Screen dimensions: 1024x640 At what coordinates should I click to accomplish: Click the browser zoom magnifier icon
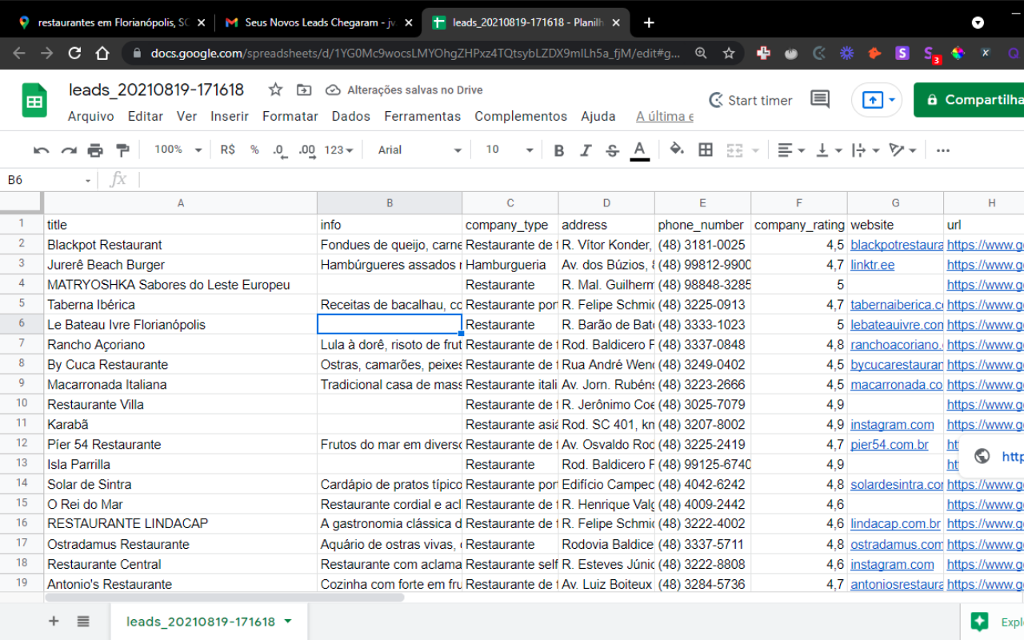click(701, 54)
